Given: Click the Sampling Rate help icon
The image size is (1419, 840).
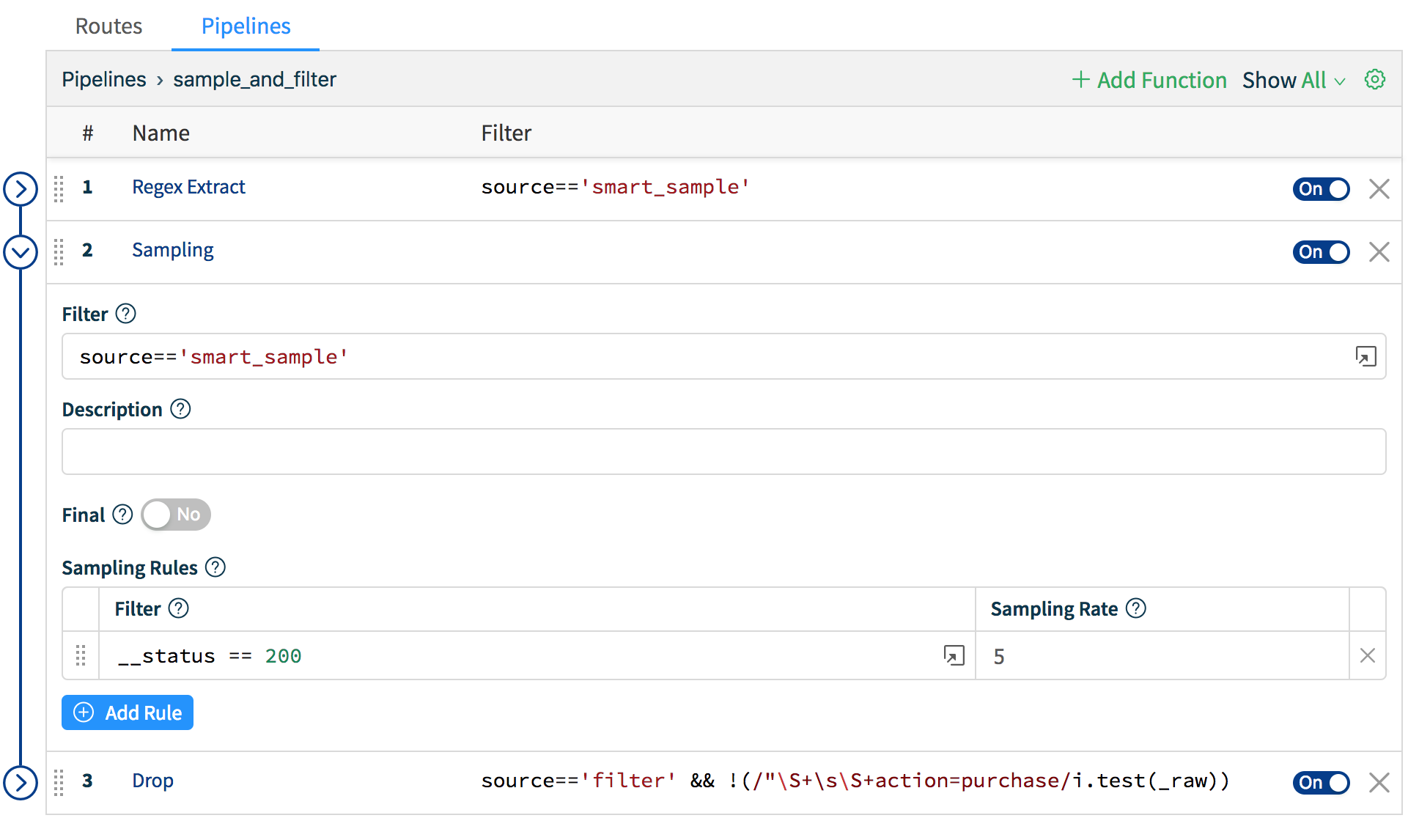Looking at the screenshot, I should (1135, 608).
